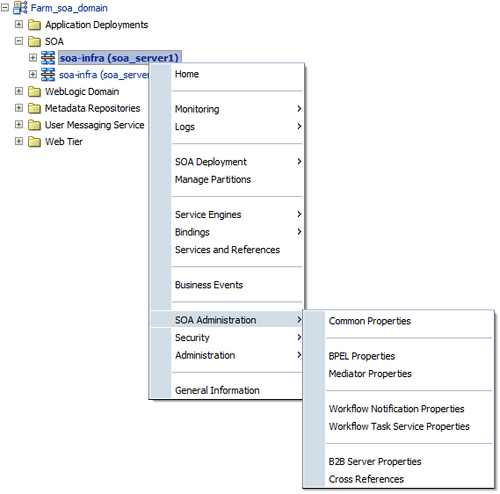Screen dimensions: 500x494
Task: Choose BPEL Properties from the submenu
Action: 362,356
